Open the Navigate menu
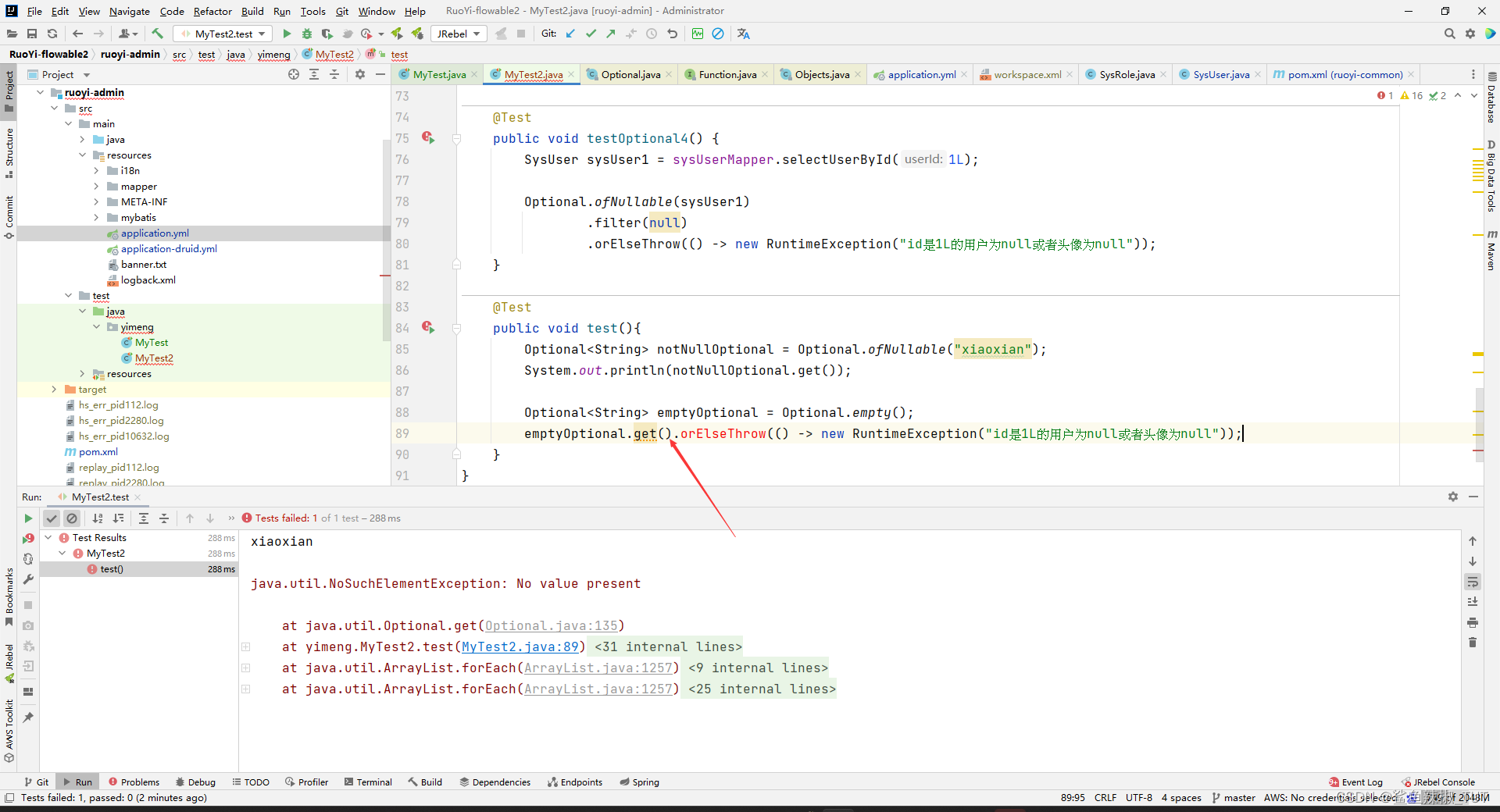 tap(130, 11)
